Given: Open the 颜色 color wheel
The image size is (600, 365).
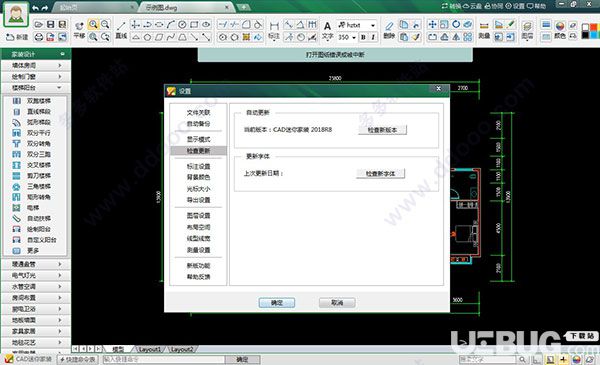Looking at the screenshot, I should pyautogui.click(x=560, y=31).
